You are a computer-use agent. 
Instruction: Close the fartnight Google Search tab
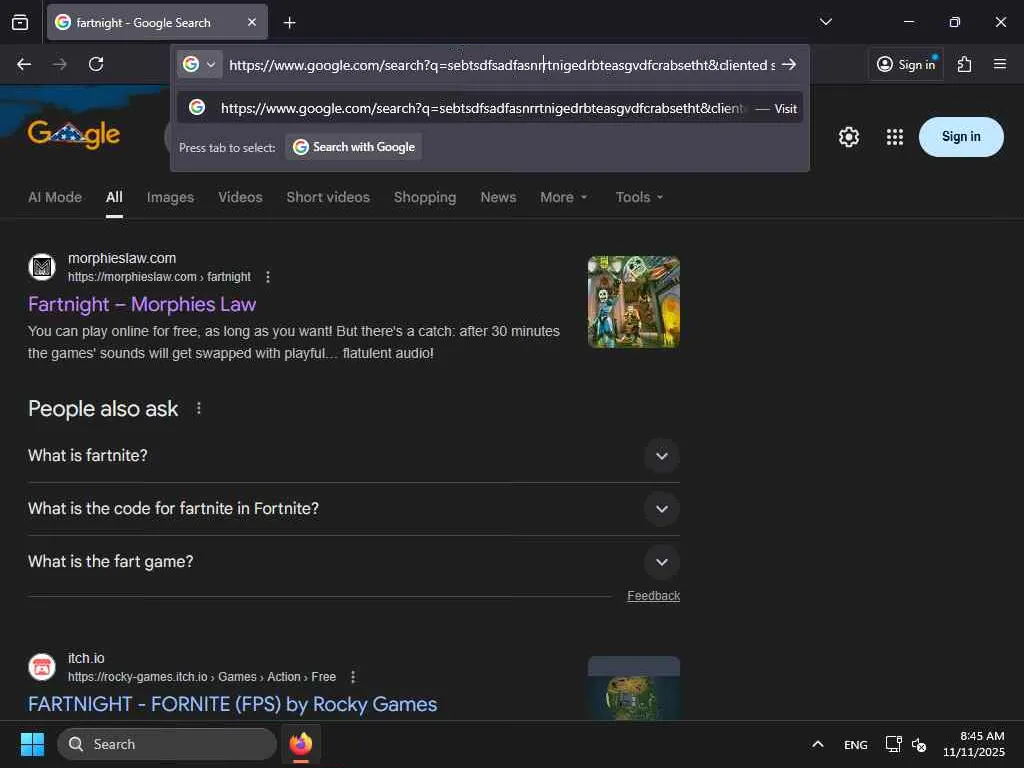252,22
